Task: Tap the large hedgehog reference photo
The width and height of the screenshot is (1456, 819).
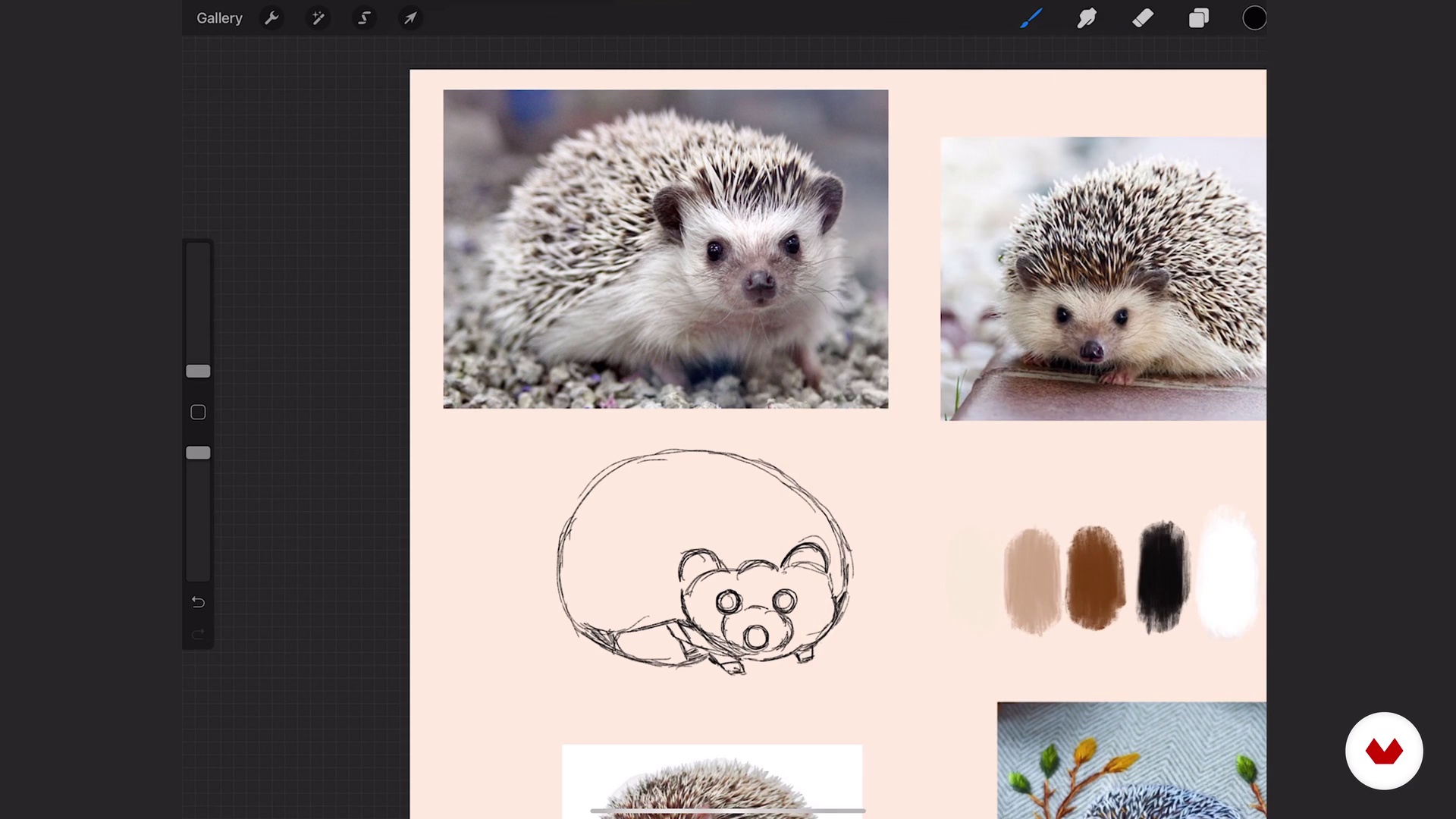Action: pos(665,249)
